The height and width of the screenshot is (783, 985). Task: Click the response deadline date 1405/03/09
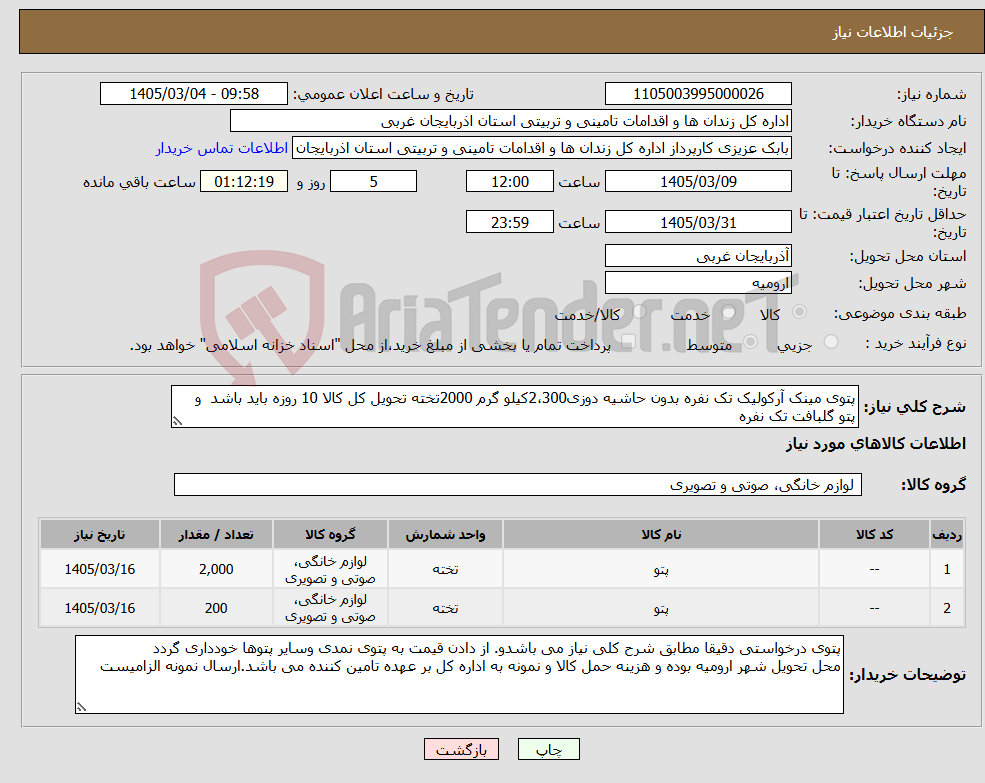coord(698,182)
